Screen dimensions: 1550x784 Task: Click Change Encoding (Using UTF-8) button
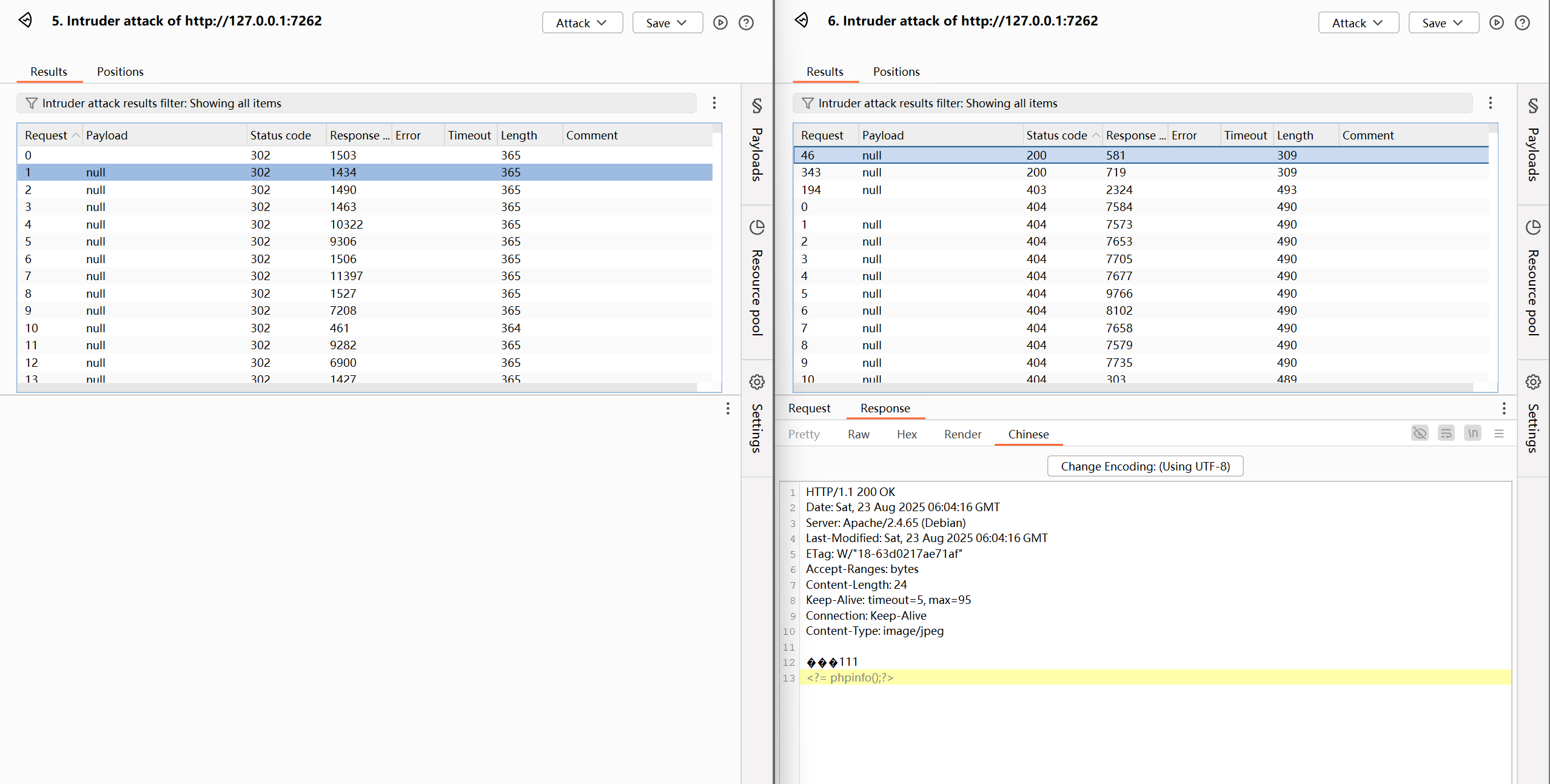click(x=1145, y=466)
